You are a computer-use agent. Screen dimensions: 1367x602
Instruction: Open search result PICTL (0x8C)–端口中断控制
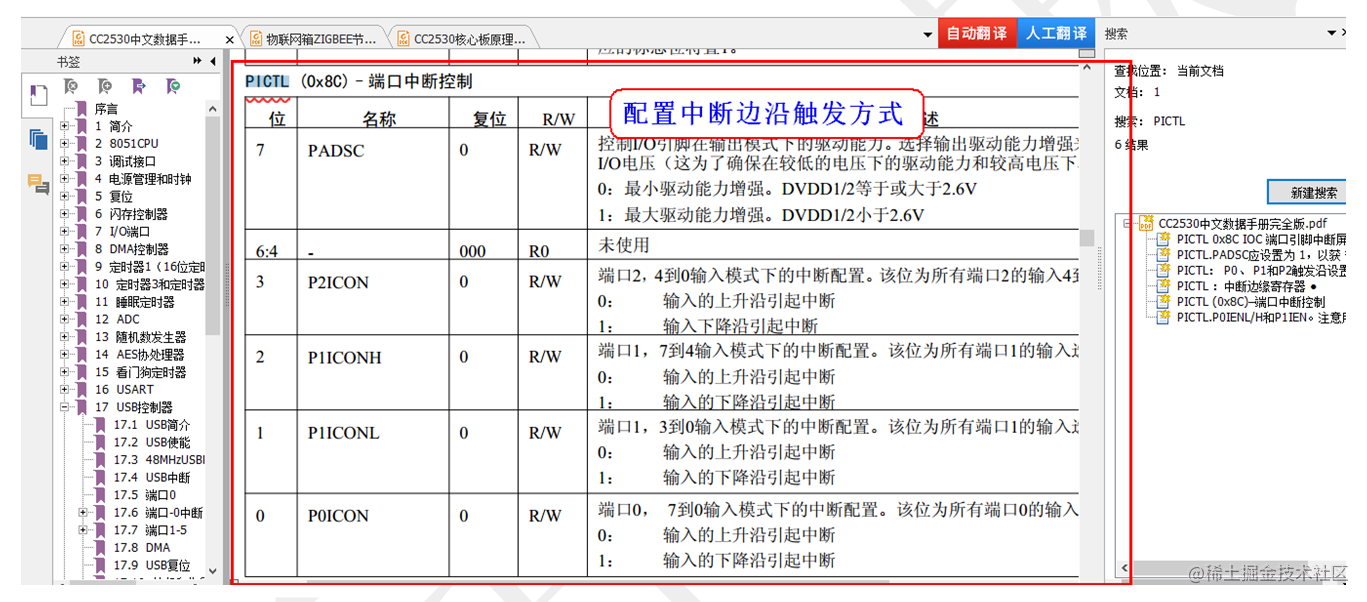[x=1250, y=301]
